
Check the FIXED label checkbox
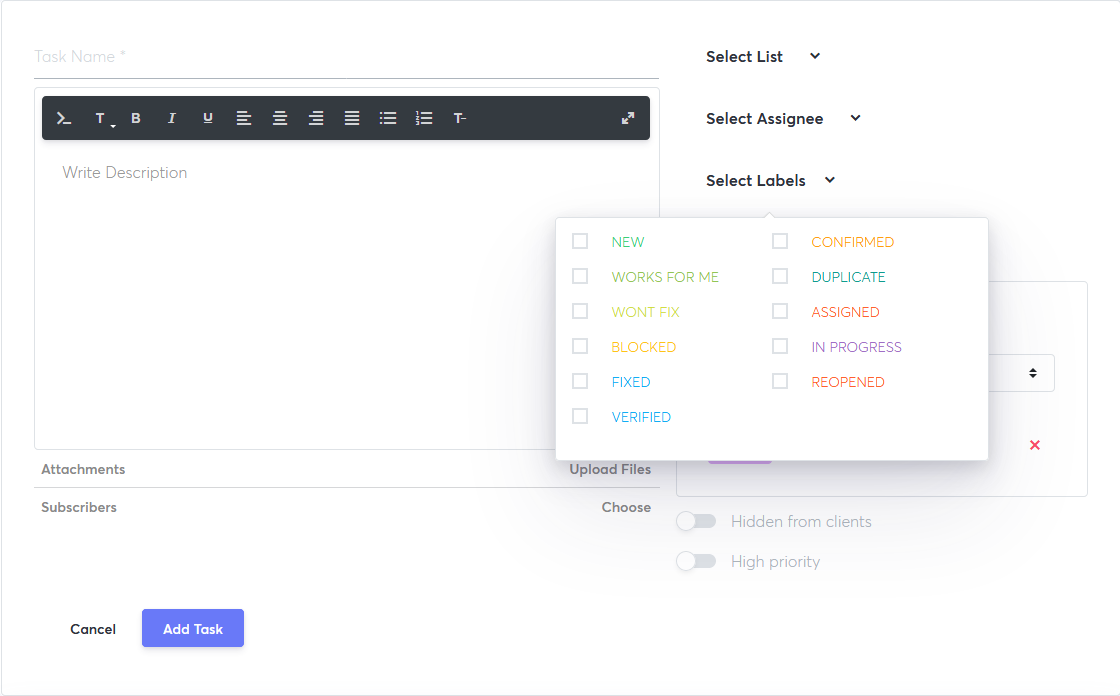click(x=580, y=382)
